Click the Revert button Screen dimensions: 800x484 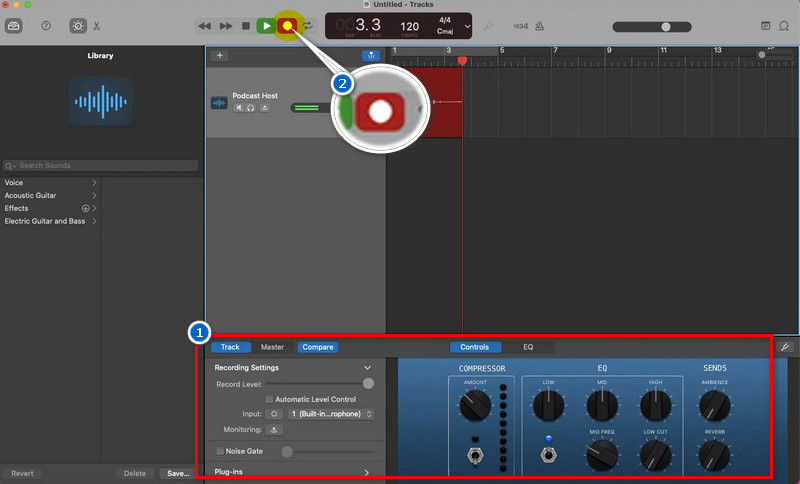tap(22, 473)
